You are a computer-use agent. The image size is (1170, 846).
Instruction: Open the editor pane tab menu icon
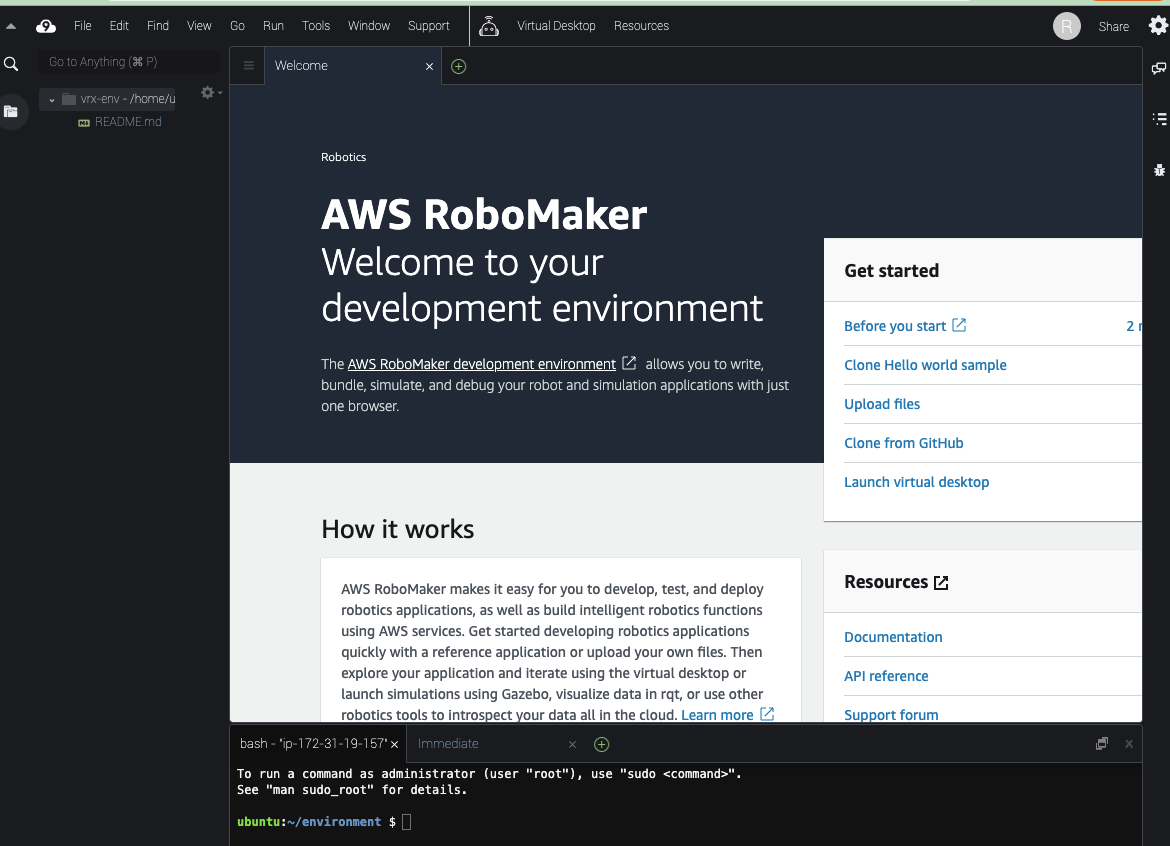248,66
